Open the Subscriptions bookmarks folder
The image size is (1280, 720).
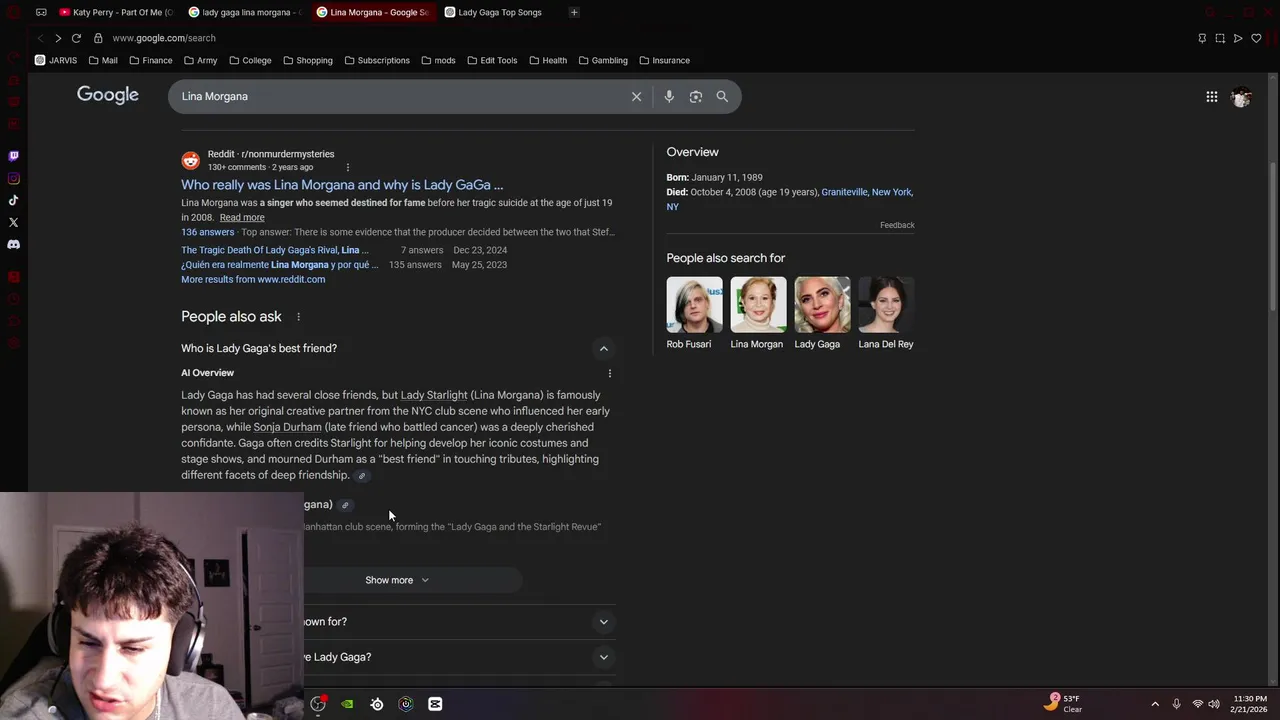[x=377, y=60]
